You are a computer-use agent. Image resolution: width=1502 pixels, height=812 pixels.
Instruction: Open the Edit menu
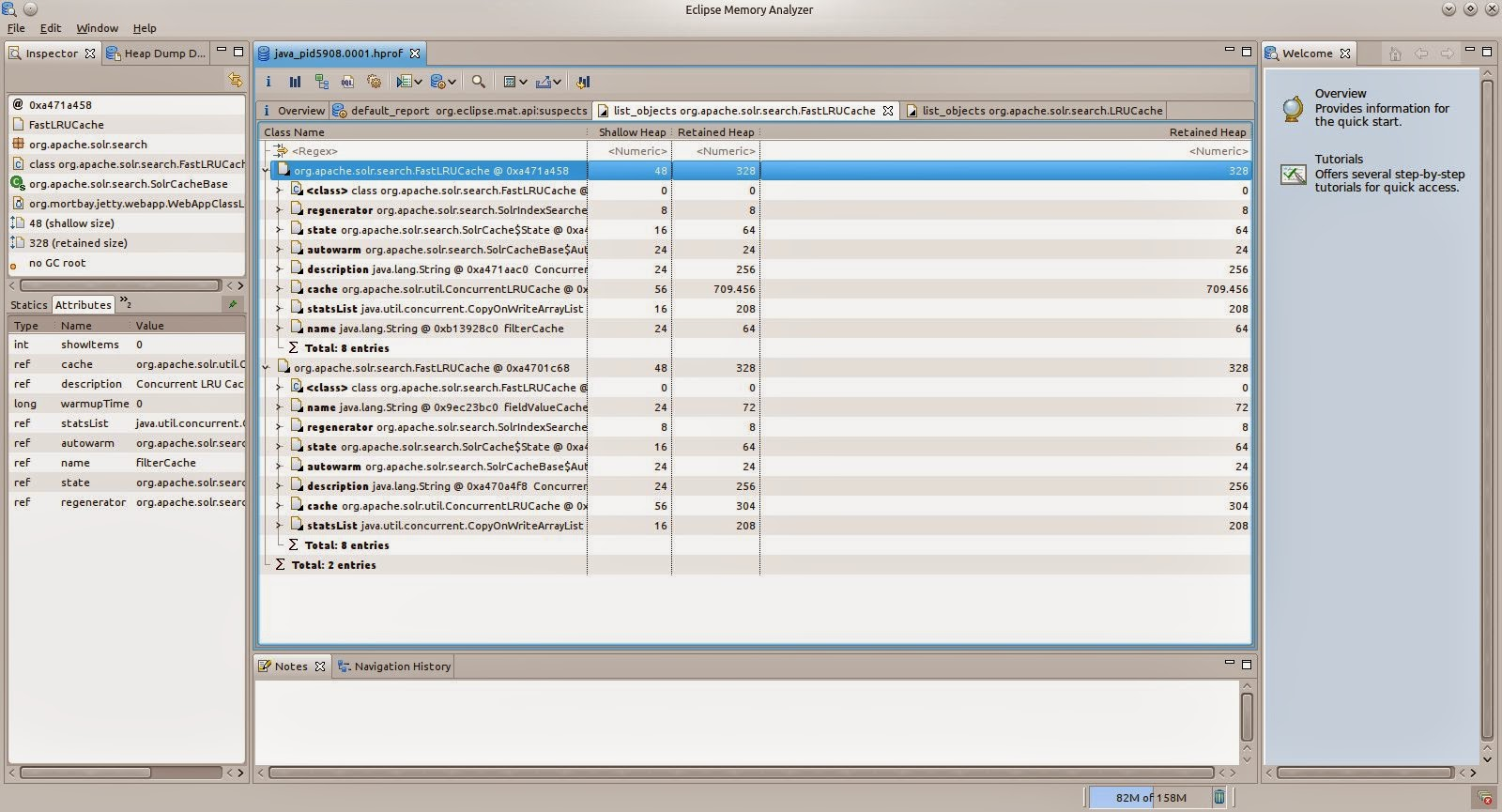coord(51,28)
